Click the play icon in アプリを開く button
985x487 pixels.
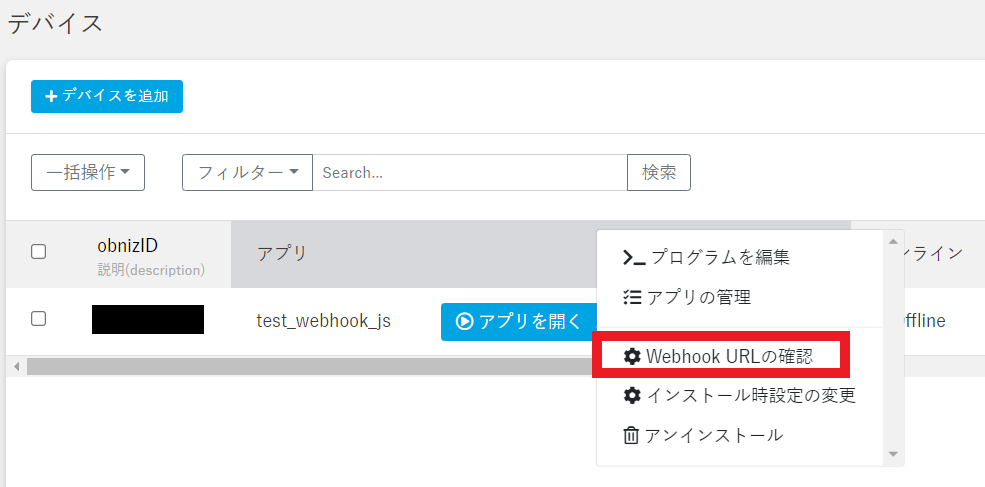tap(464, 321)
